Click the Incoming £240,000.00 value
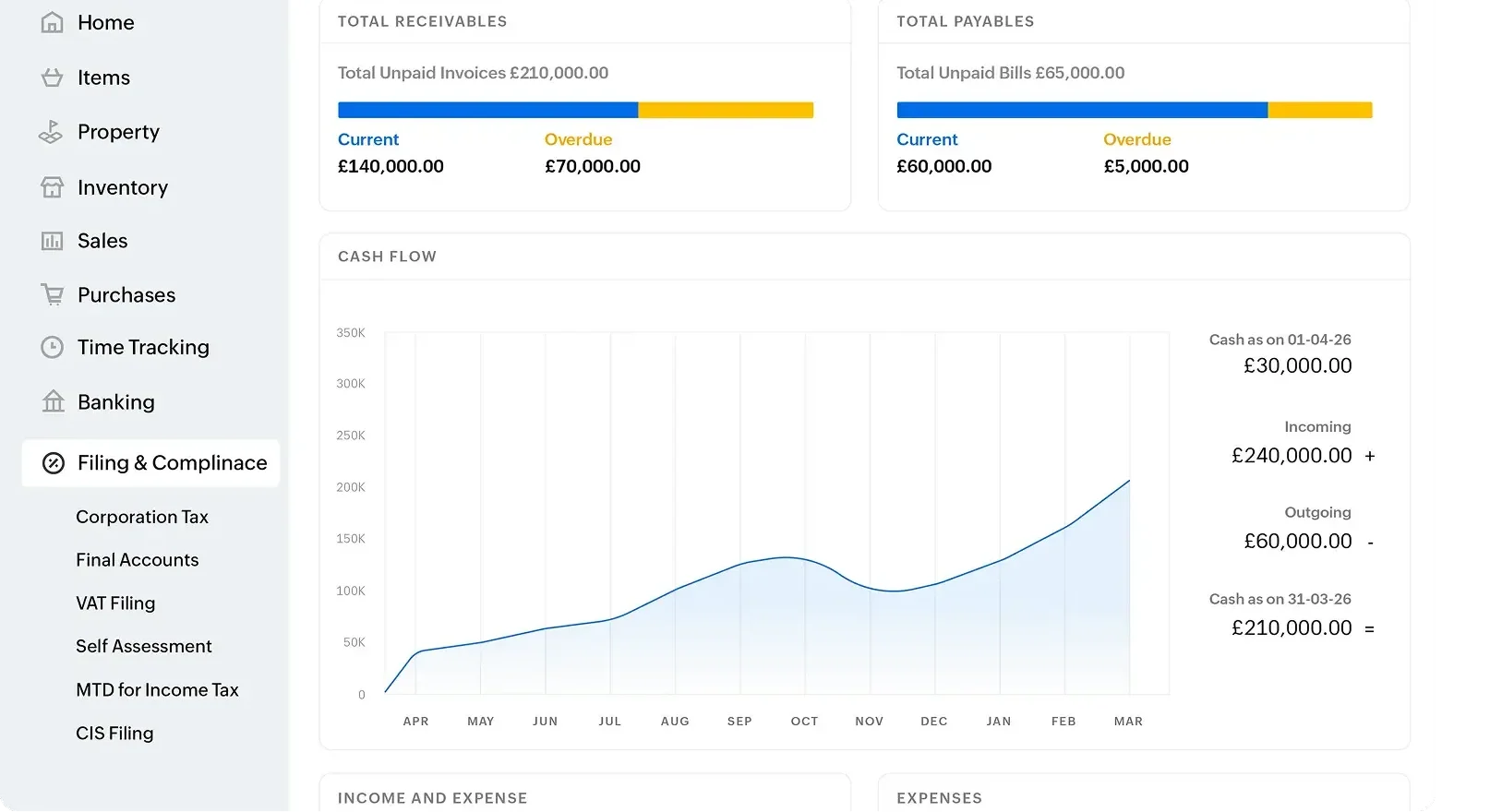Viewport: 1490px width, 812px height. pyautogui.click(x=1292, y=456)
